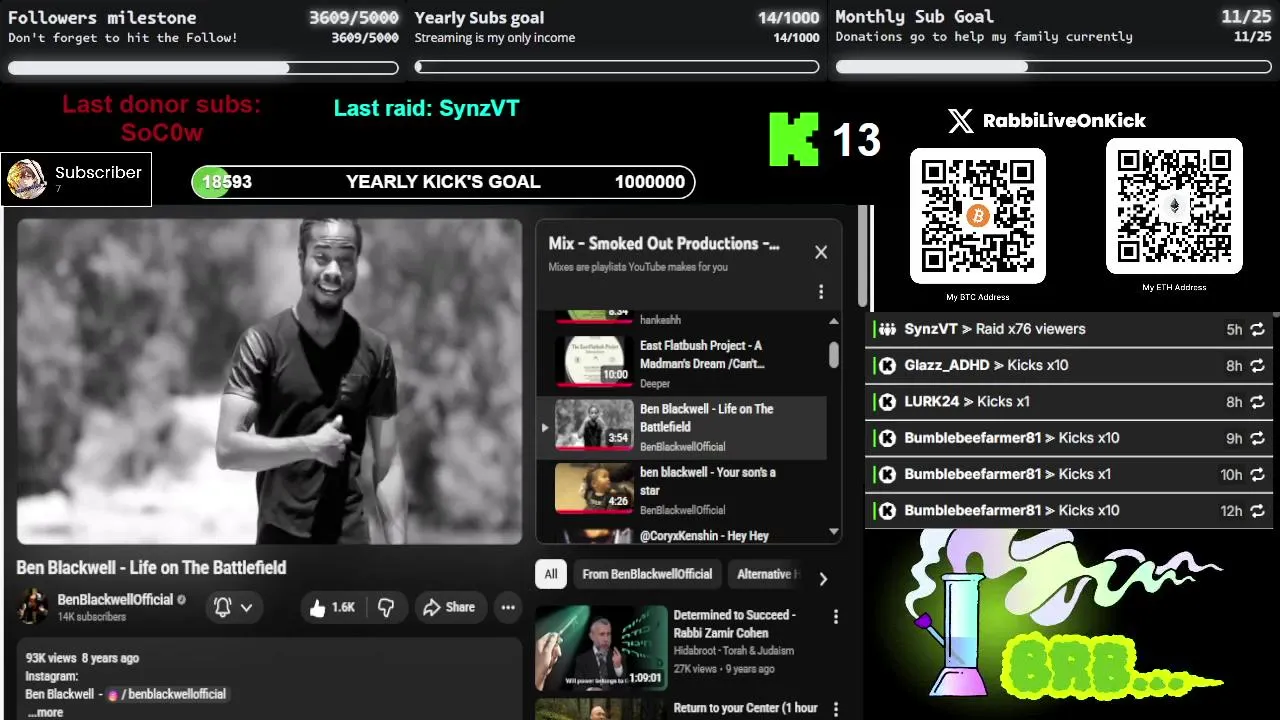
Task: Replay Bumblebeefarmer81 Kicks x1 alert
Action: pos(1257,475)
